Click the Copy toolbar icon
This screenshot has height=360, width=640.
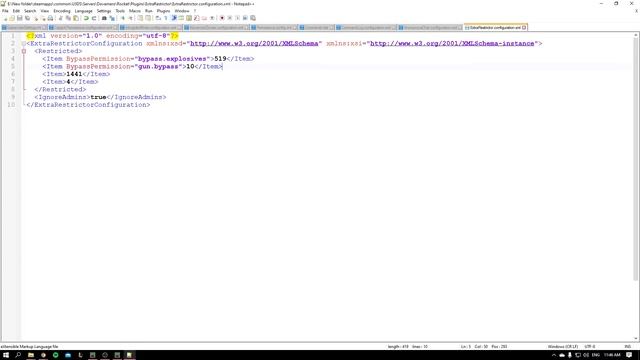tap(68, 18)
